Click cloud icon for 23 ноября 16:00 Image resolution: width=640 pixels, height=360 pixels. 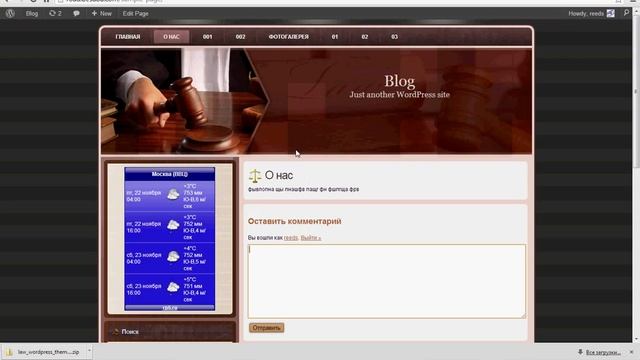pyautogui.click(x=173, y=287)
